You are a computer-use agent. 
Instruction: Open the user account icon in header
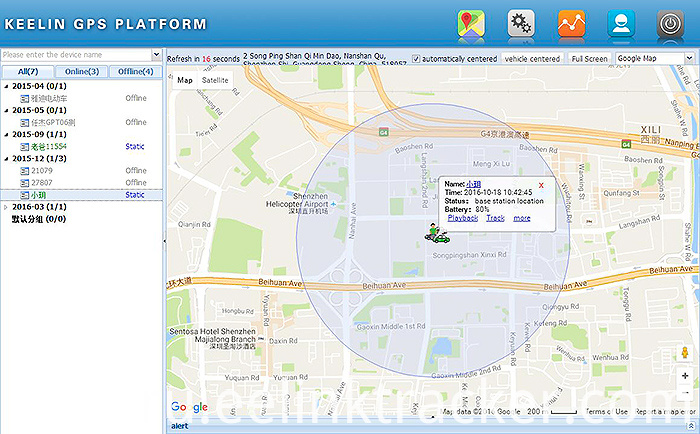pyautogui.click(x=621, y=24)
